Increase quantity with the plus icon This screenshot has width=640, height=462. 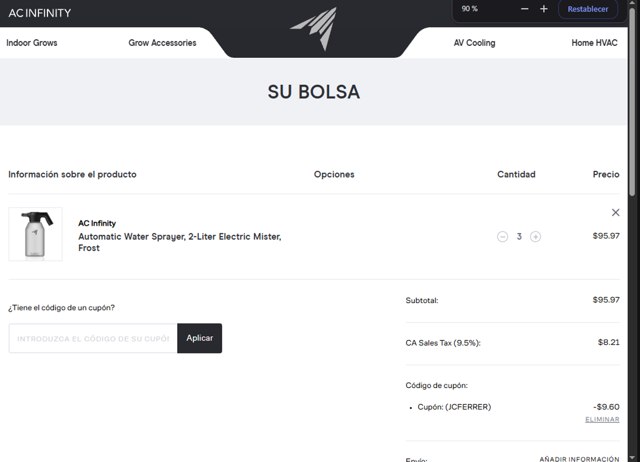point(536,236)
